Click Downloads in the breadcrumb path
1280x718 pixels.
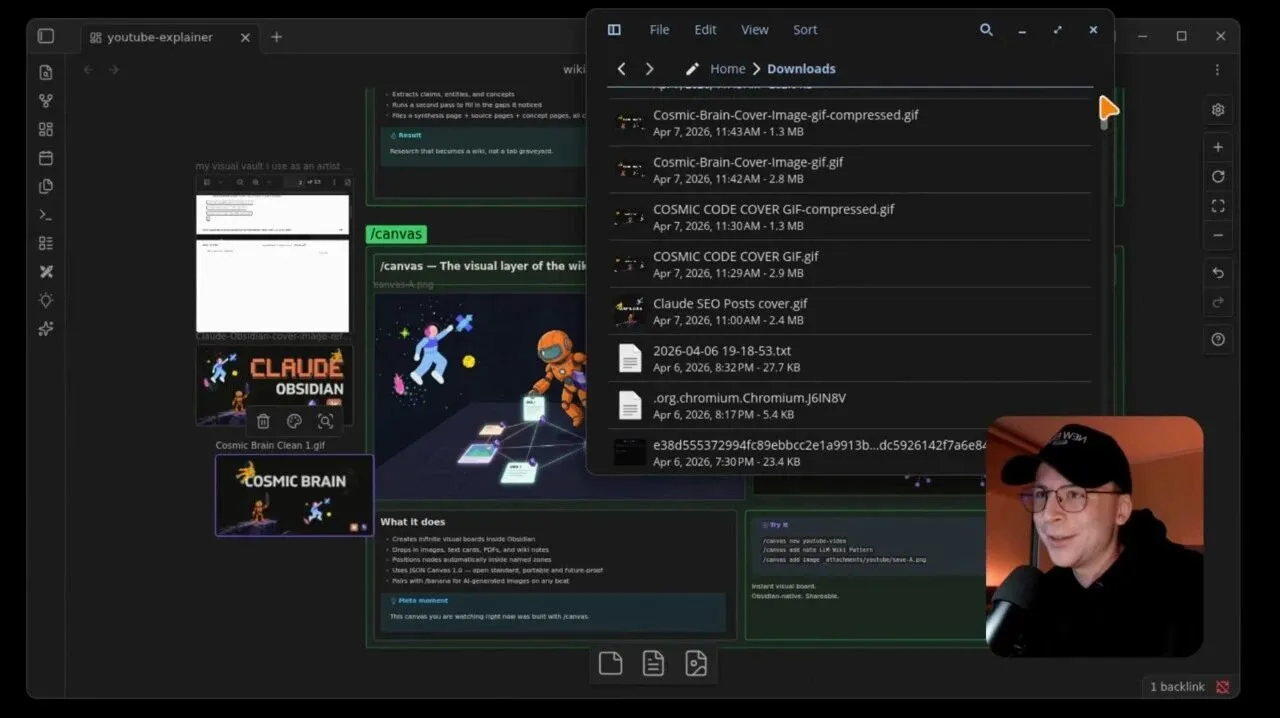point(801,69)
